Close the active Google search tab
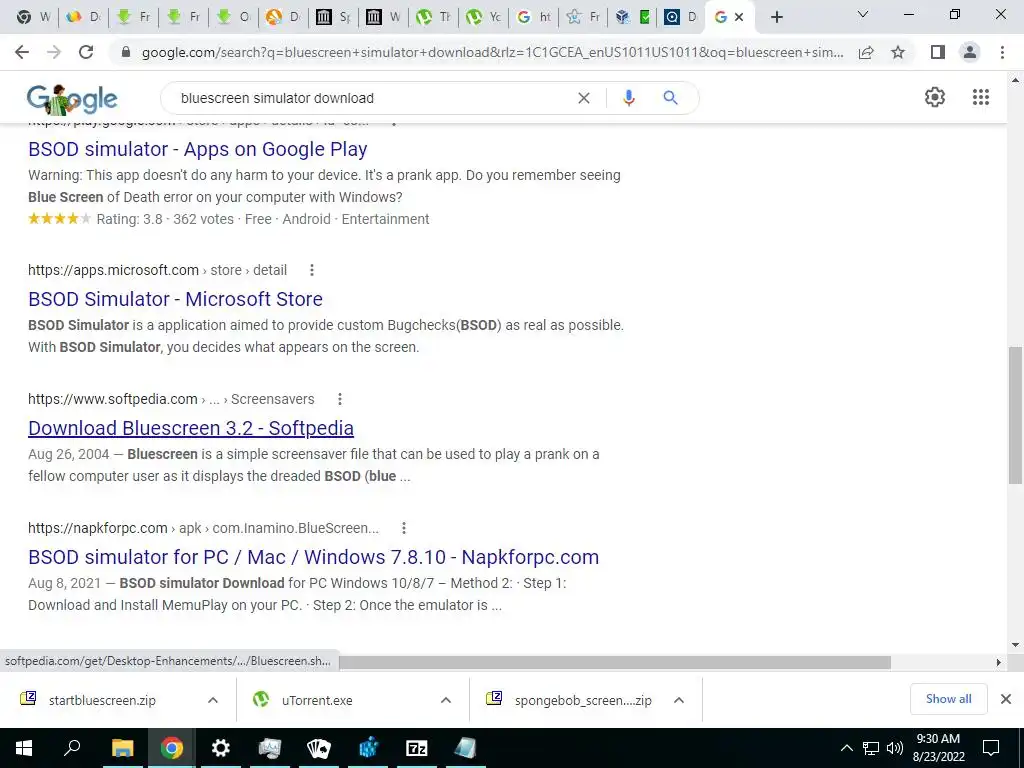This screenshot has width=1024, height=768. click(739, 17)
